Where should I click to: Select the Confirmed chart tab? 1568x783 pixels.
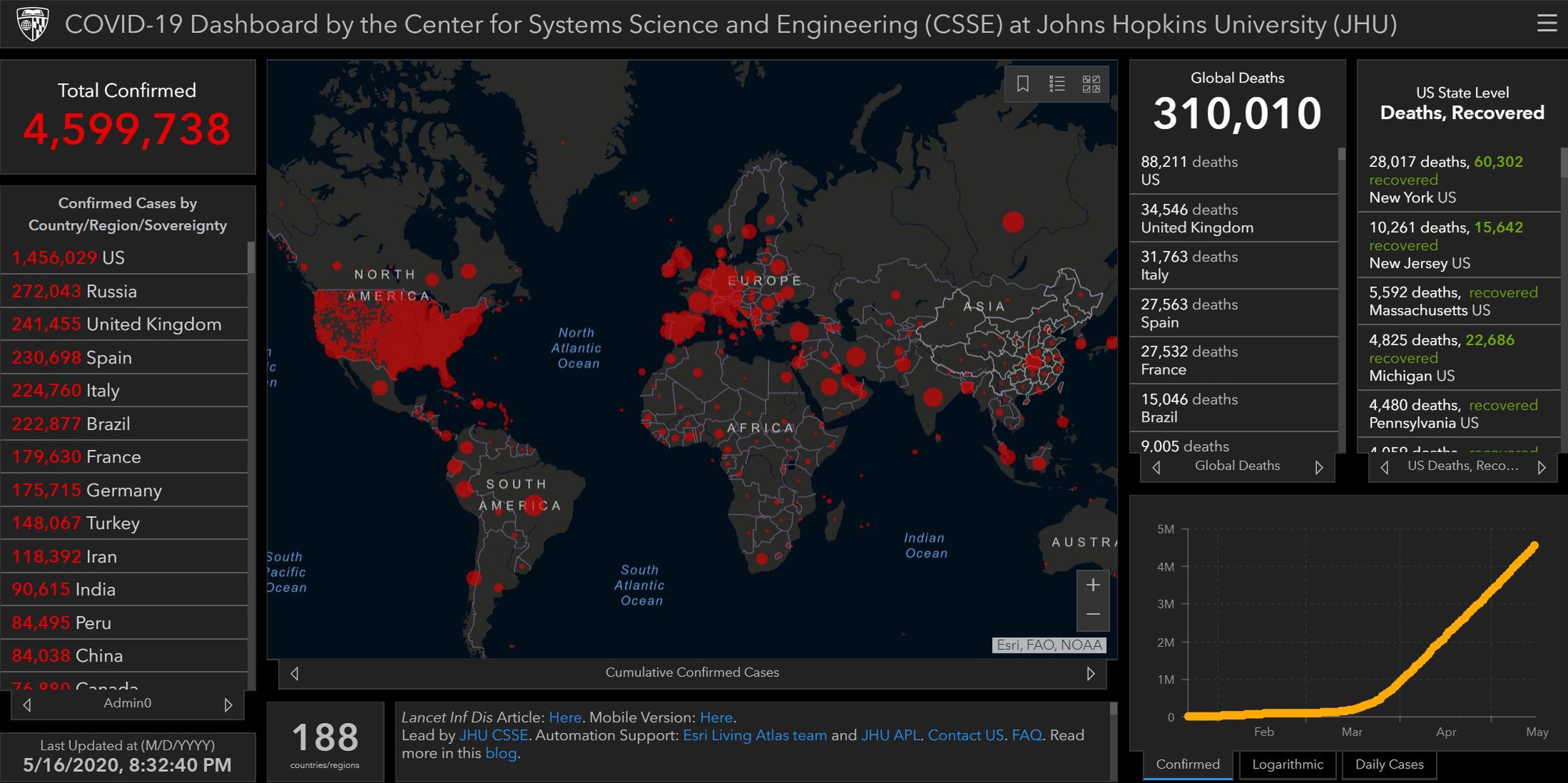[x=1187, y=764]
